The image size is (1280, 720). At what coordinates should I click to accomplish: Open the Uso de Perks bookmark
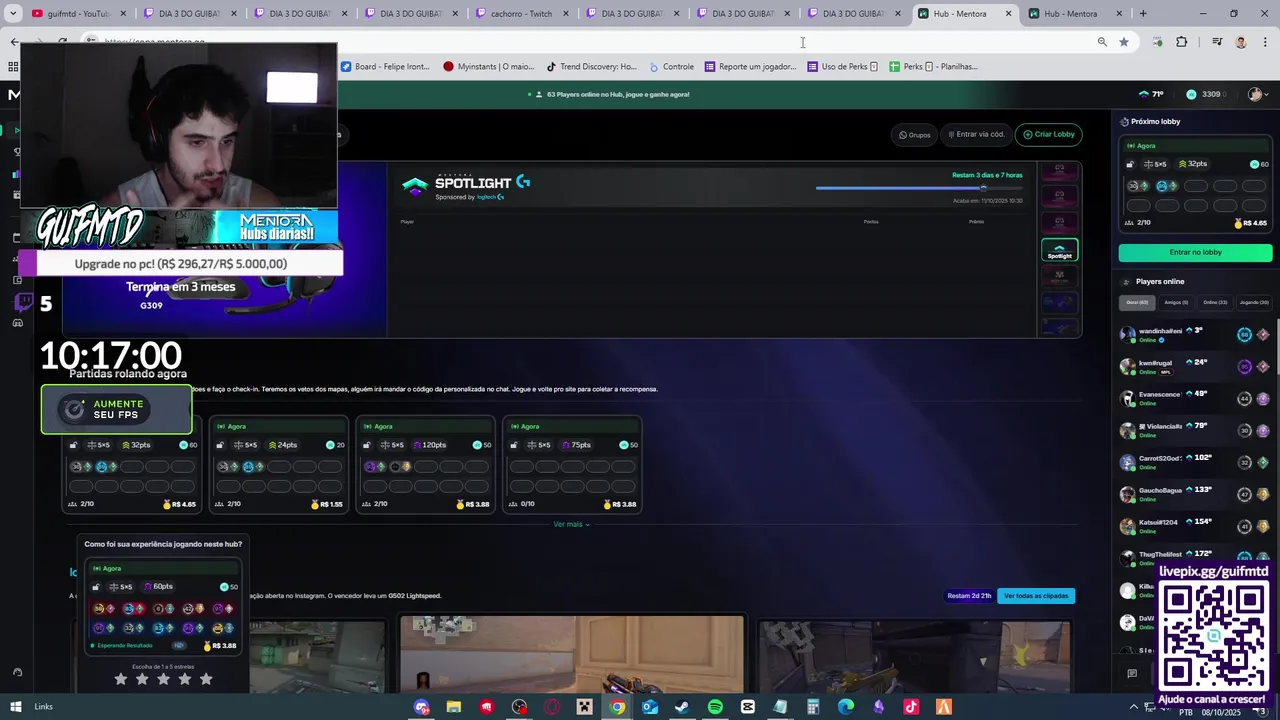[843, 67]
